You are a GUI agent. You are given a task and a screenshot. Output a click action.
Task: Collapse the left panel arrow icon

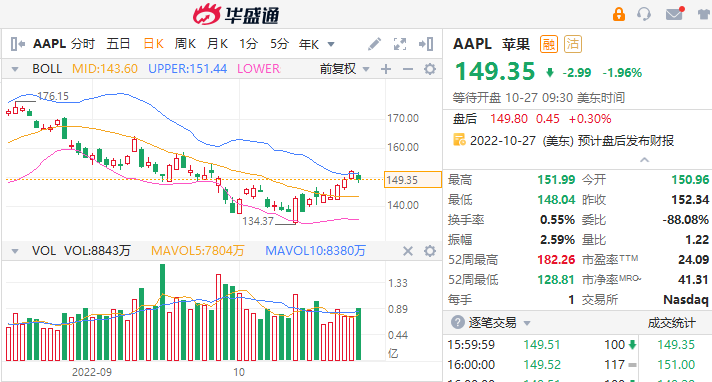[x=17, y=44]
